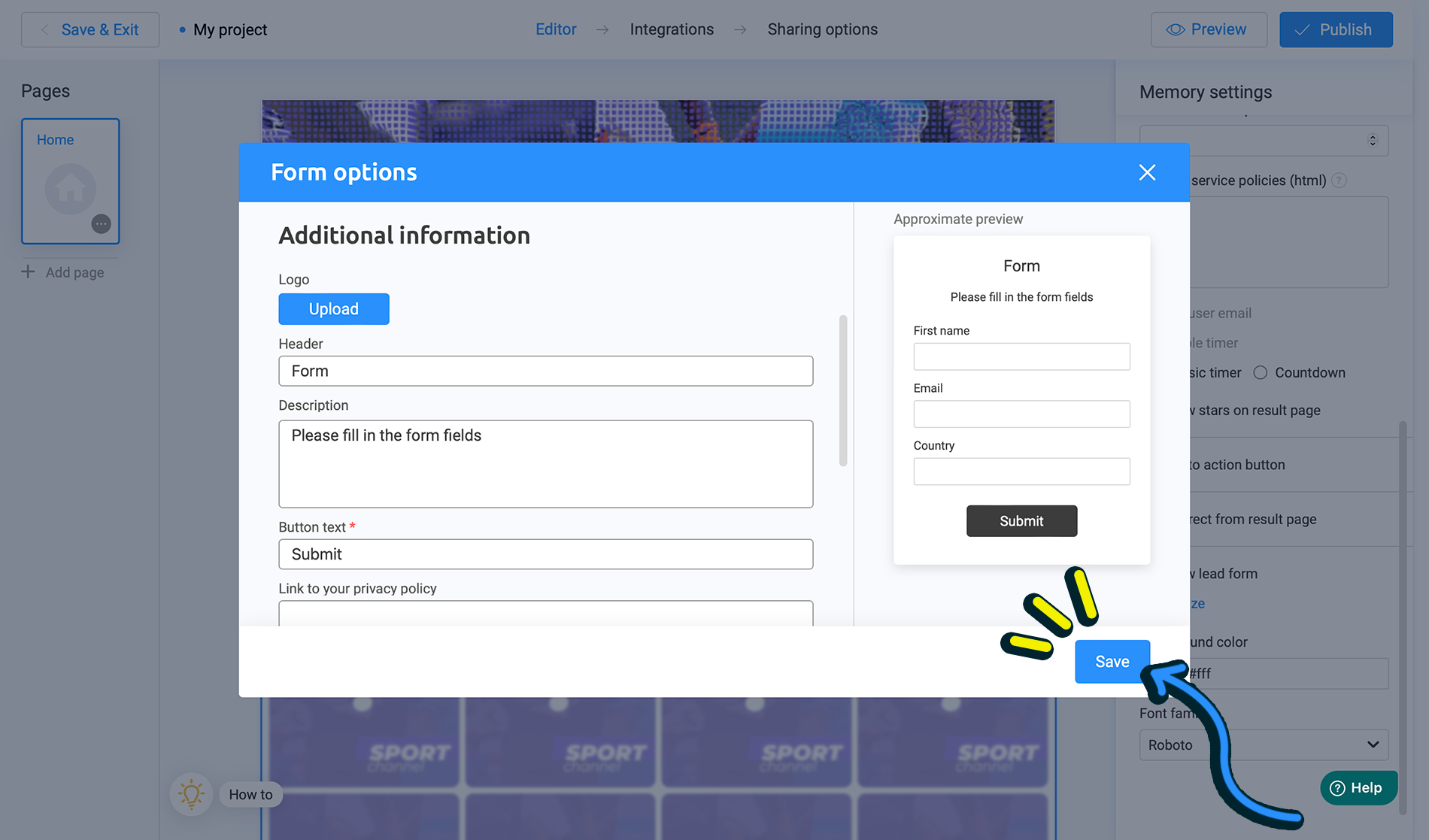Click the privacy policy link field
Screen dimensions: 1429x840
[x=546, y=613]
